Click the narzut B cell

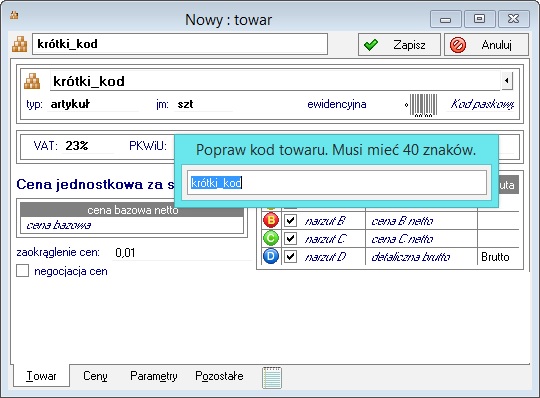point(325,221)
